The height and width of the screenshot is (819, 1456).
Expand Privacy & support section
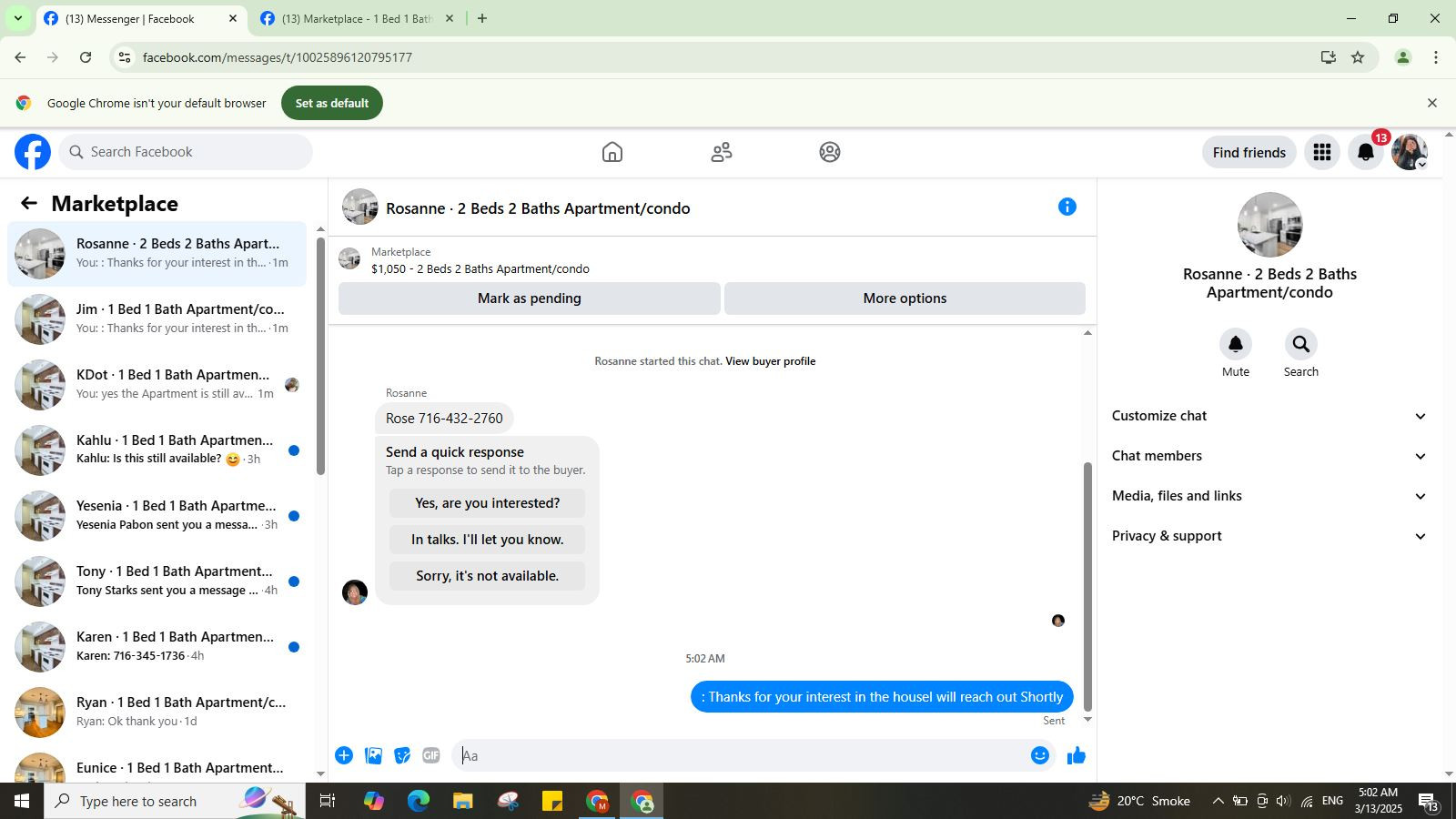[x=1269, y=536]
